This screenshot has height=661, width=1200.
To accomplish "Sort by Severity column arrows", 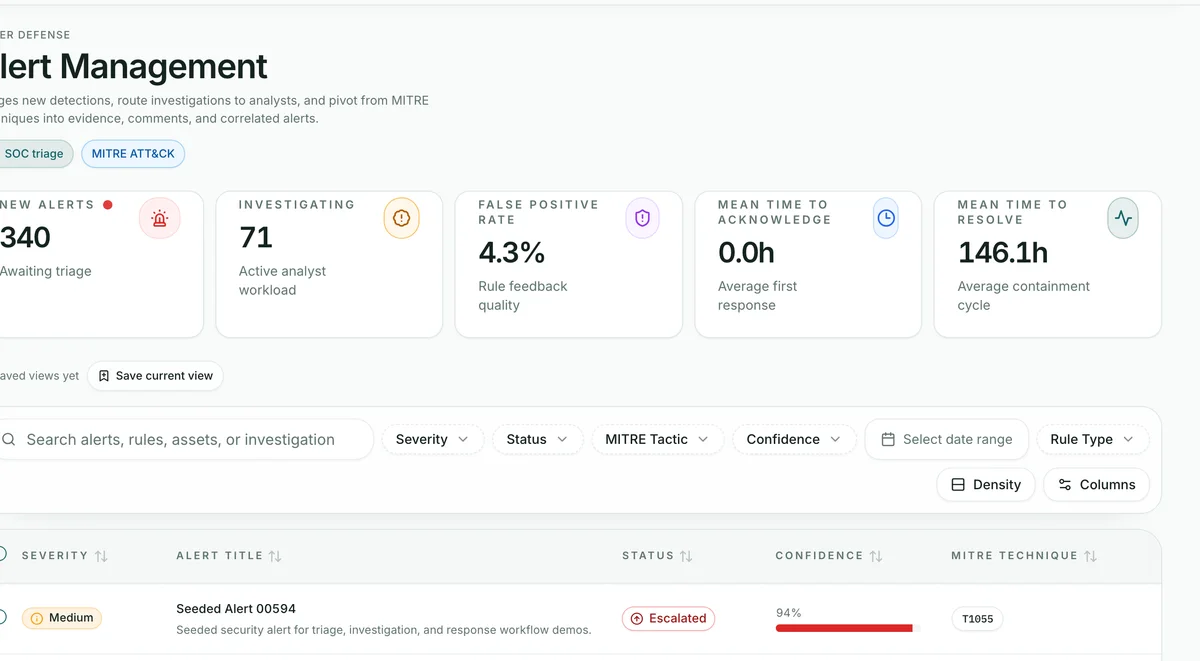I will point(101,556).
